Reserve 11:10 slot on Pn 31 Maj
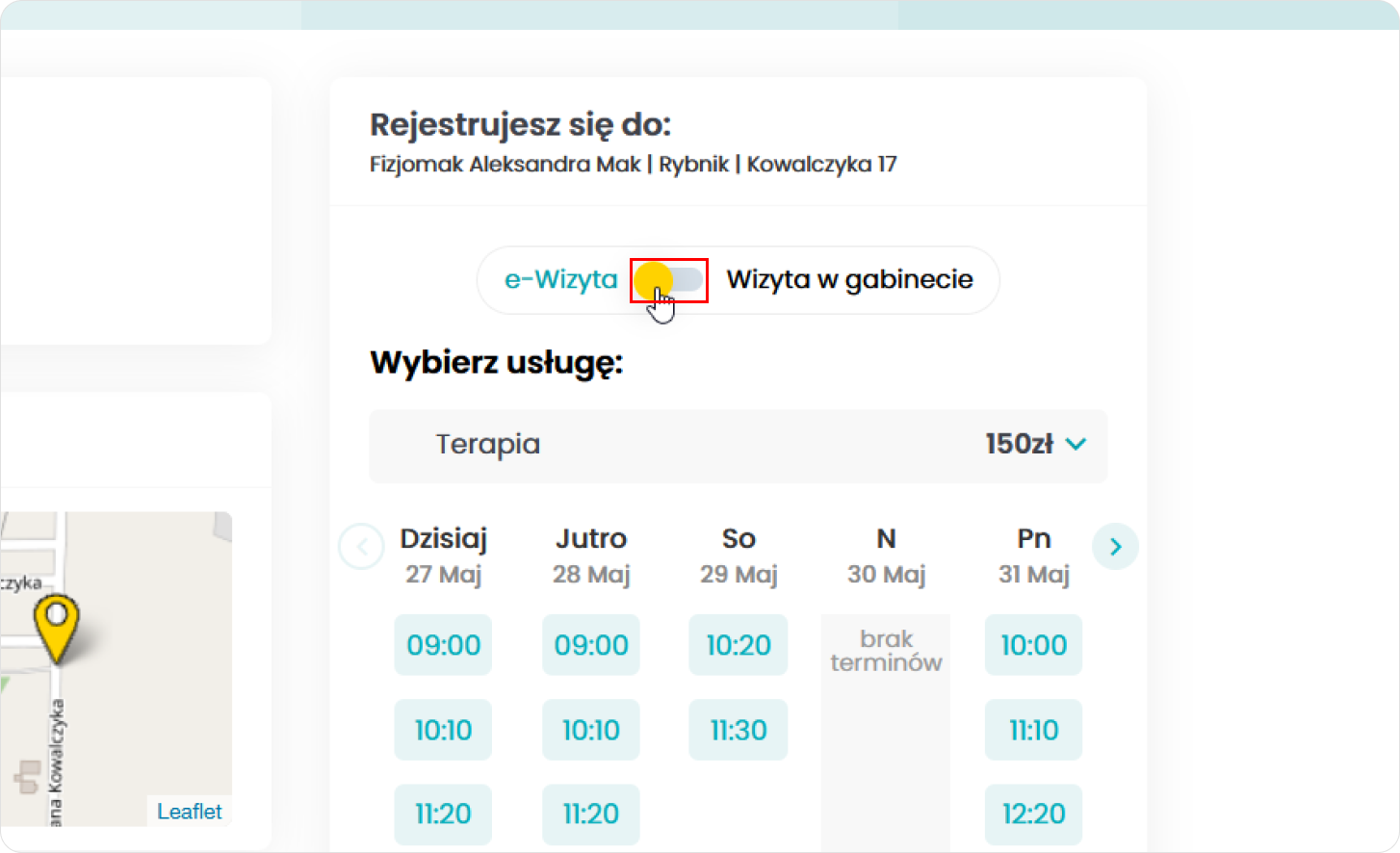 coord(1033,730)
